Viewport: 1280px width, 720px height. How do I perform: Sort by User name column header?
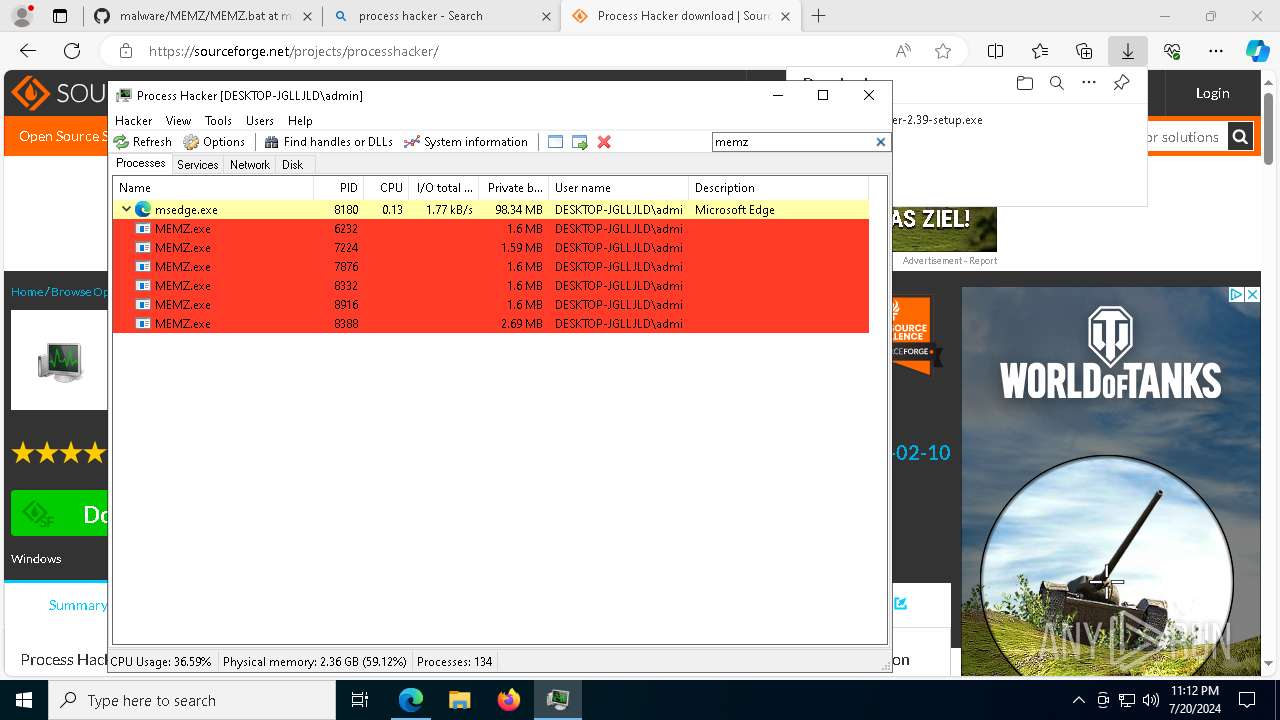618,188
